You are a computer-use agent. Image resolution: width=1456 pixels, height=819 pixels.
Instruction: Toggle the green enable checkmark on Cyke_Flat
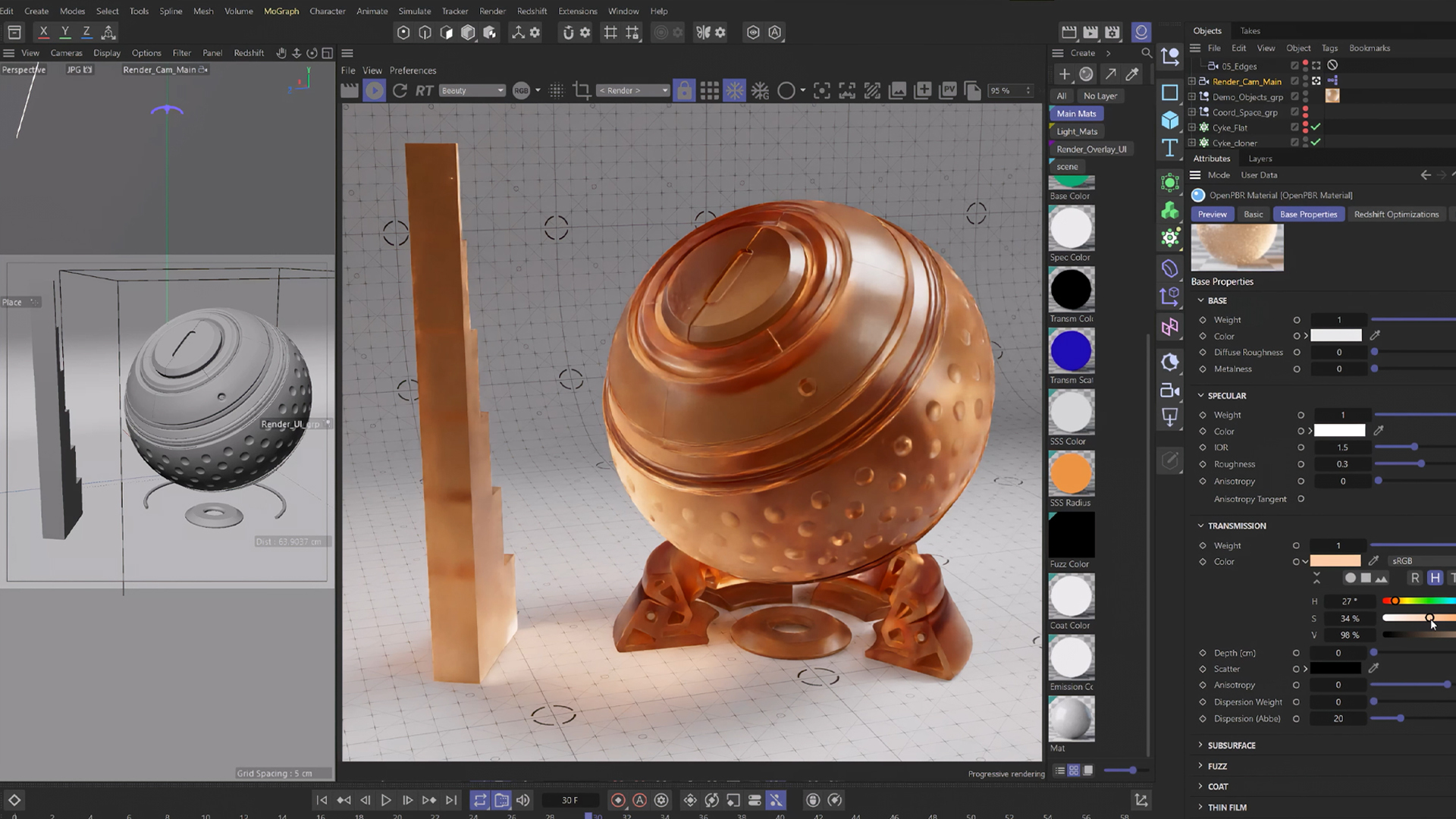click(1316, 128)
